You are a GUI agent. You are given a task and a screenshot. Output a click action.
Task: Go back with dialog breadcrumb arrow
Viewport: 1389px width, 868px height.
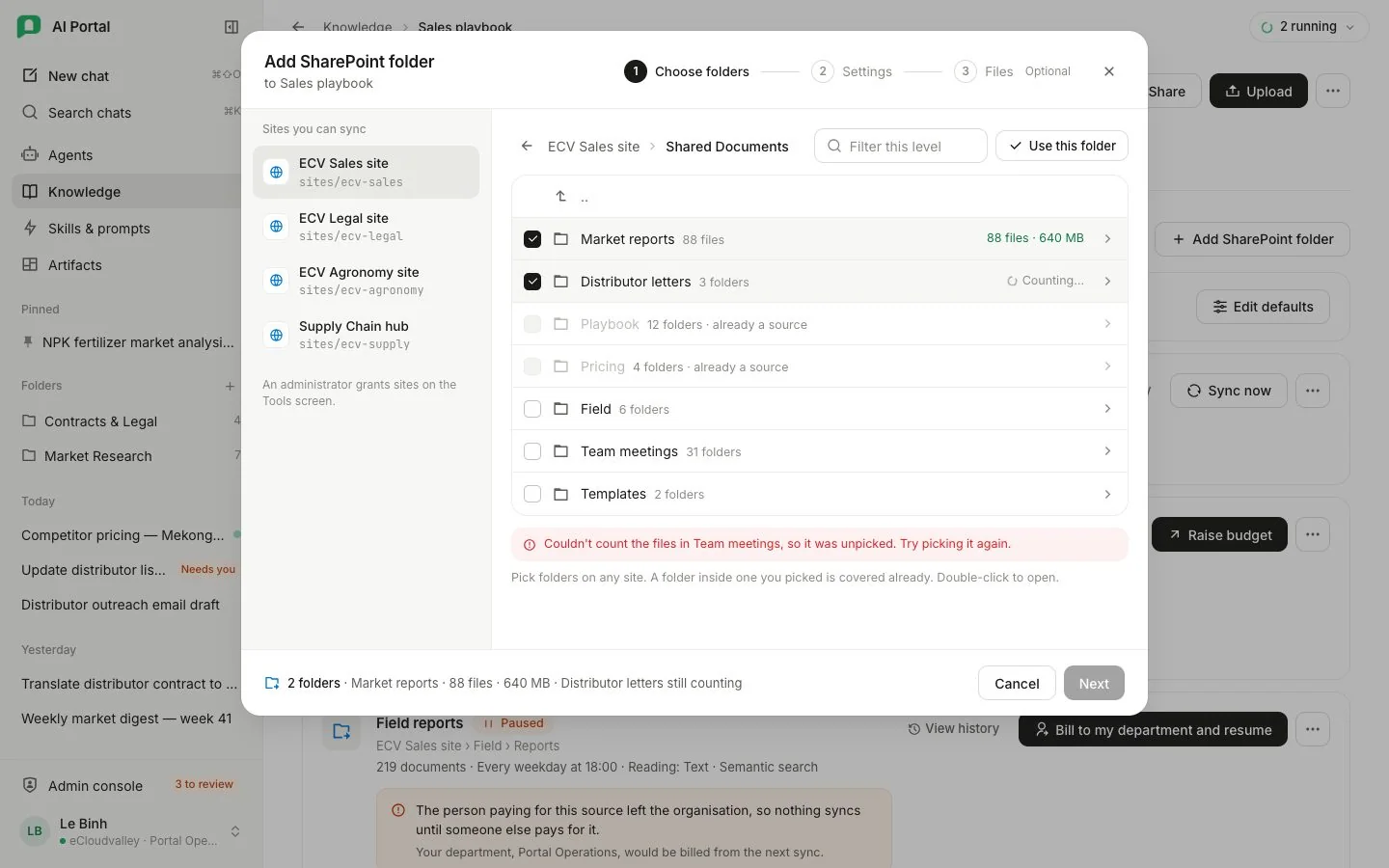tap(527, 146)
